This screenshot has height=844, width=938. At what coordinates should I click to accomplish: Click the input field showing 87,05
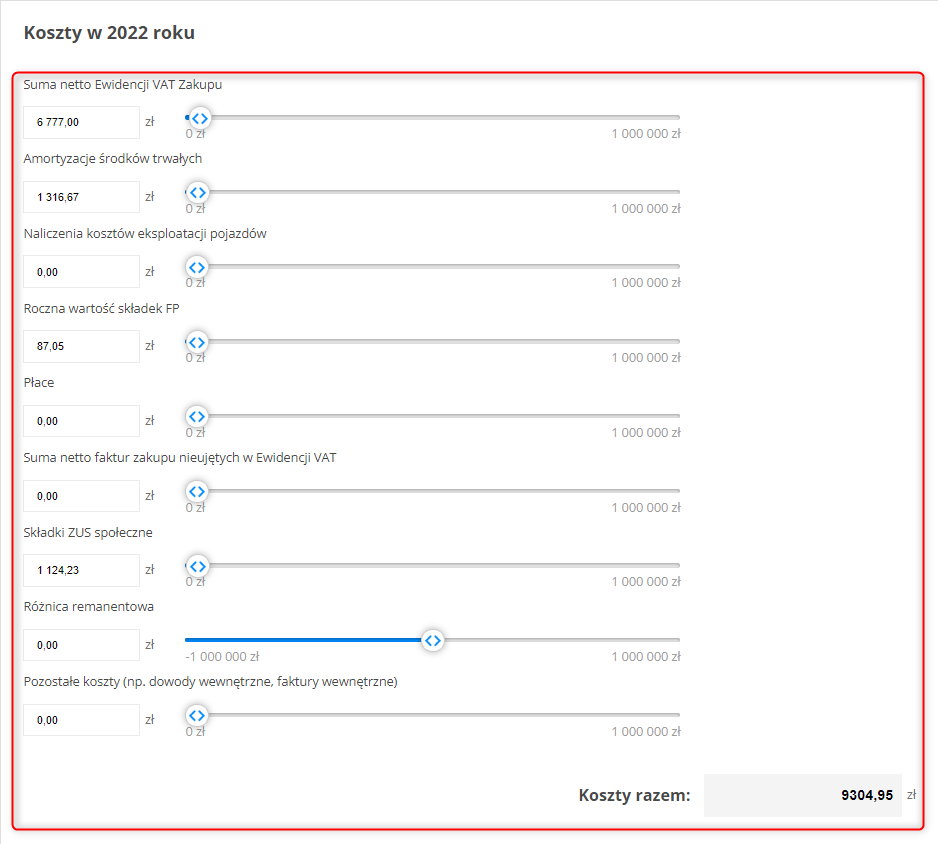click(81, 346)
